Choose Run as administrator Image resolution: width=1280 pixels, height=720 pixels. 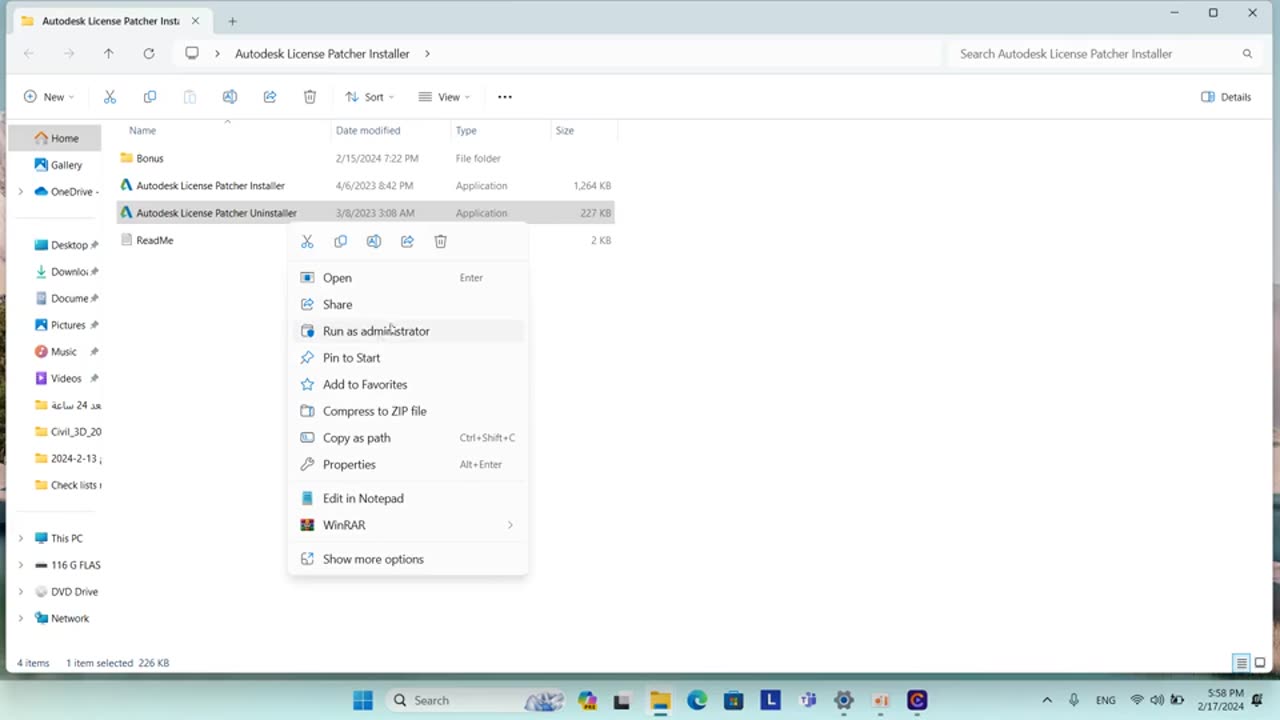click(x=408, y=331)
